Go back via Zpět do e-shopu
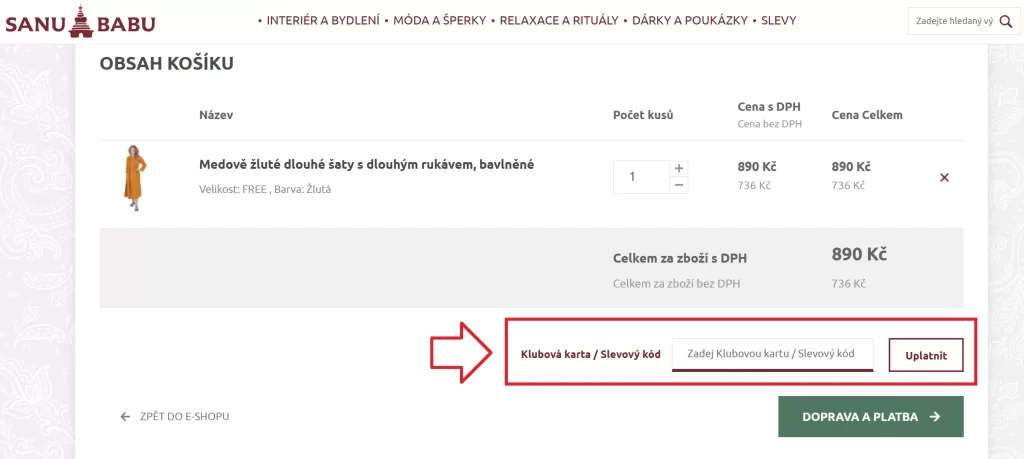Screen dimensions: 1024x459 click(184, 416)
